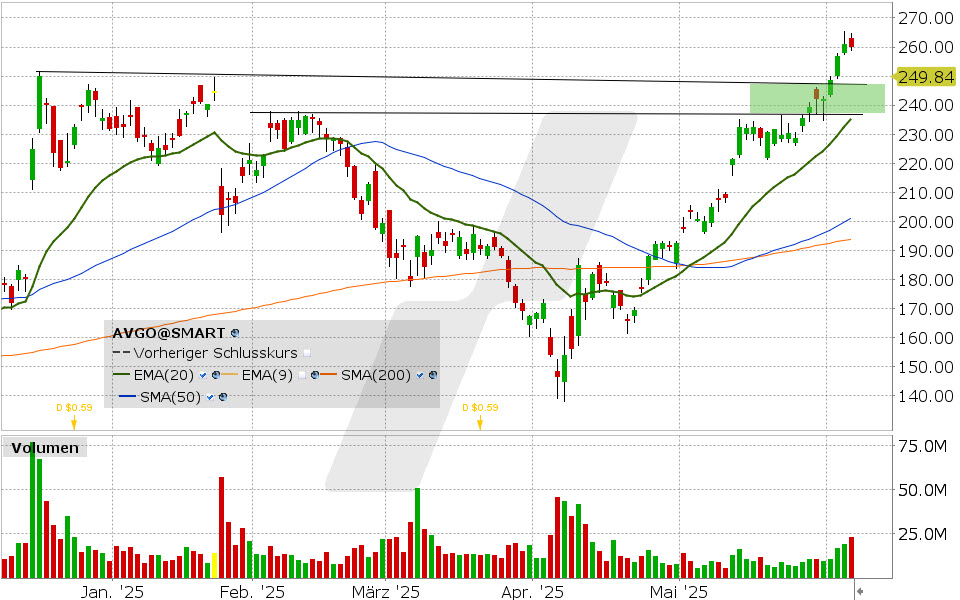Open EMA(20) indicator settings icon
Image resolution: width=960 pixels, height=600 pixels.
(216, 375)
